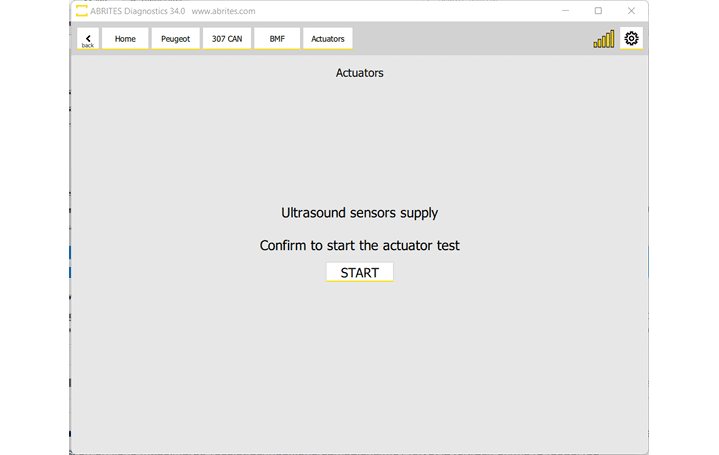Click the Actuators page heading
The image size is (719, 455).
(359, 73)
